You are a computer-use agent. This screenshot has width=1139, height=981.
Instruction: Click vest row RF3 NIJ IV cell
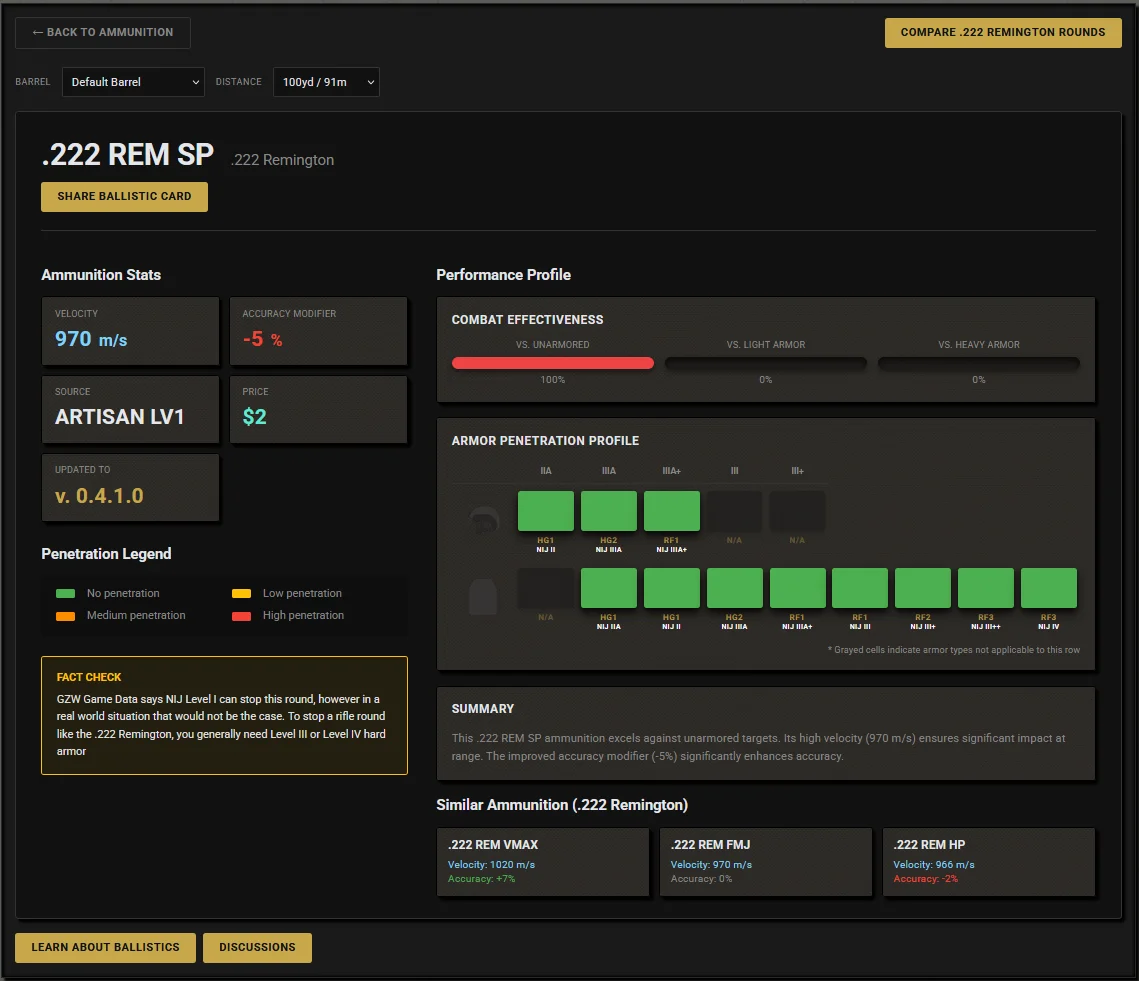1049,588
